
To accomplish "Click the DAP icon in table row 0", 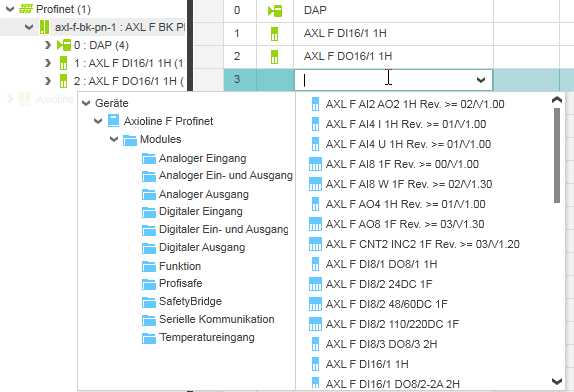I will tap(275, 11).
